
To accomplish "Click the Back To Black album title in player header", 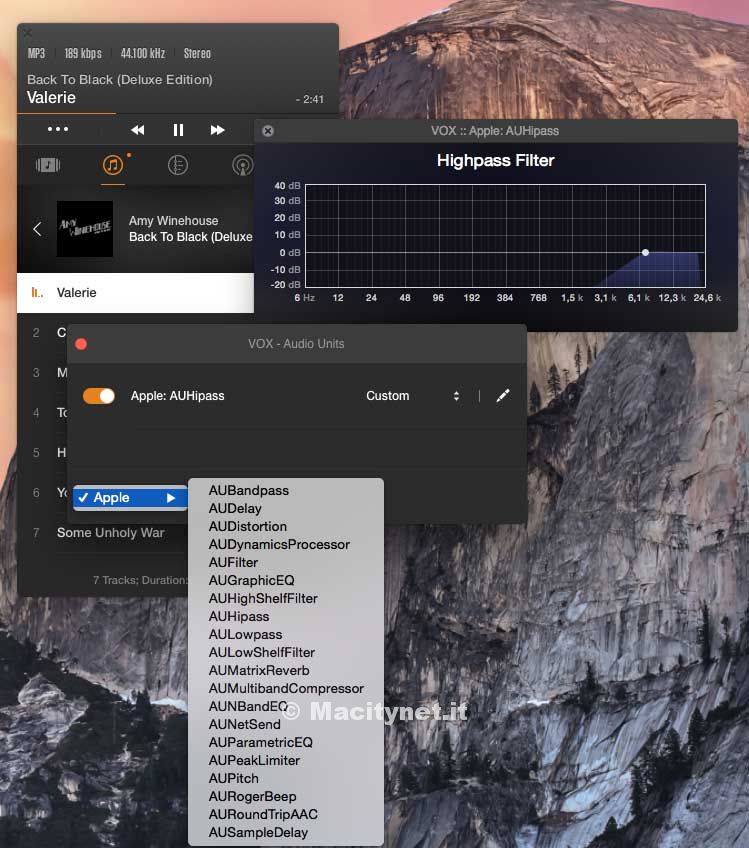I will 120,80.
